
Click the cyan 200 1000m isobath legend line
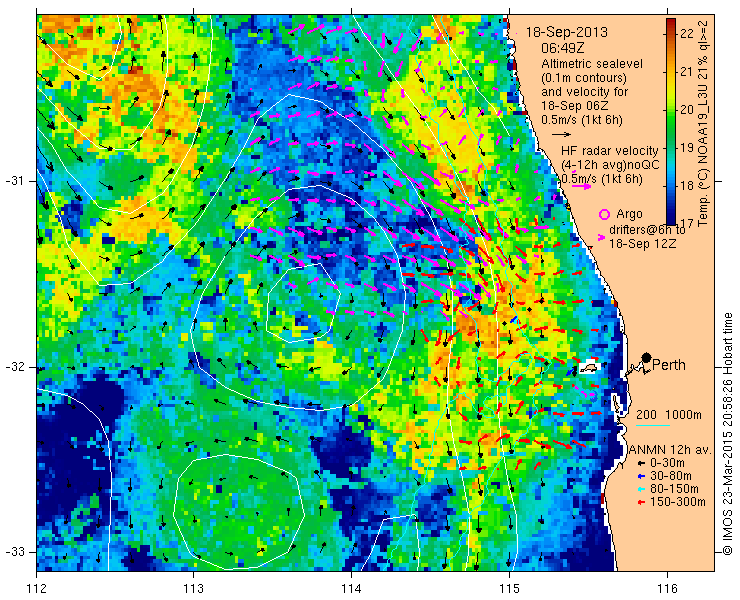[x=653, y=425]
